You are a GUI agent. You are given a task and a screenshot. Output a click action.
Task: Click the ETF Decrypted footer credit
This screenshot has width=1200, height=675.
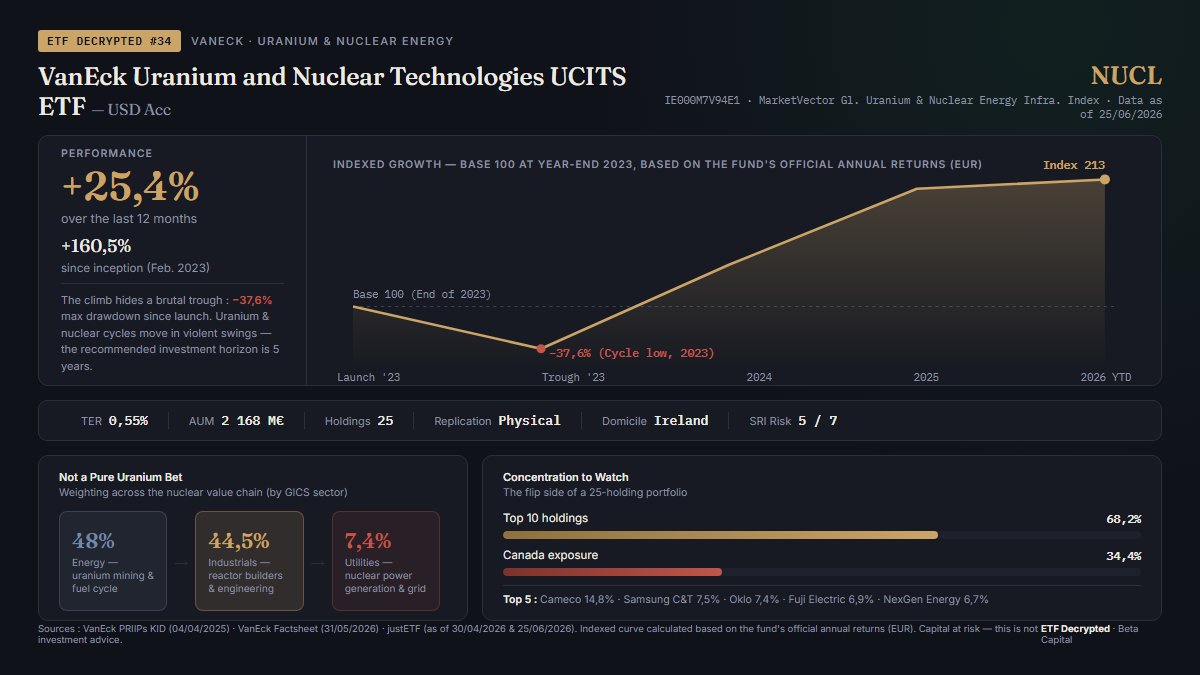tap(1075, 629)
